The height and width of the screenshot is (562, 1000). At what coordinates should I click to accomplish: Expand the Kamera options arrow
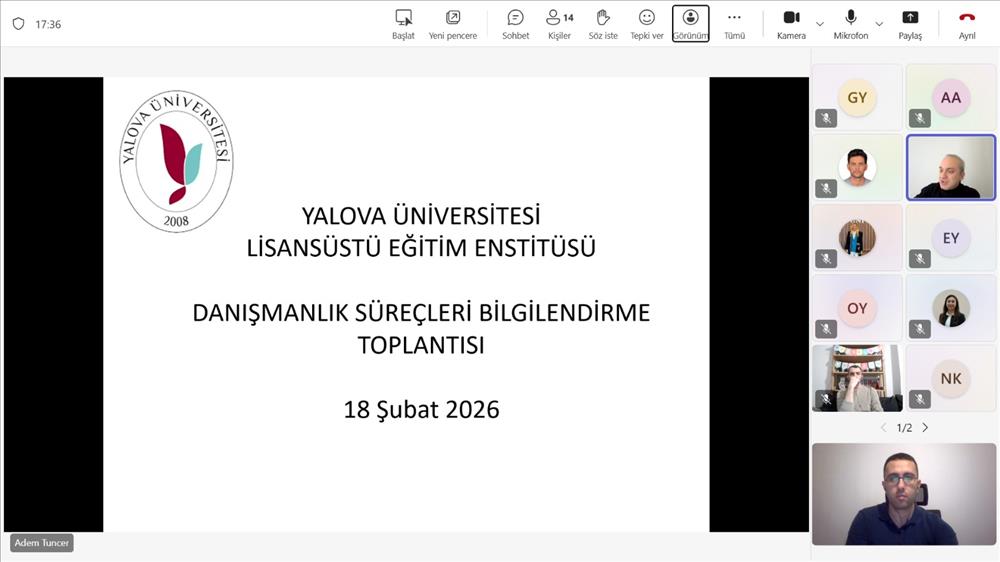[x=820, y=24]
